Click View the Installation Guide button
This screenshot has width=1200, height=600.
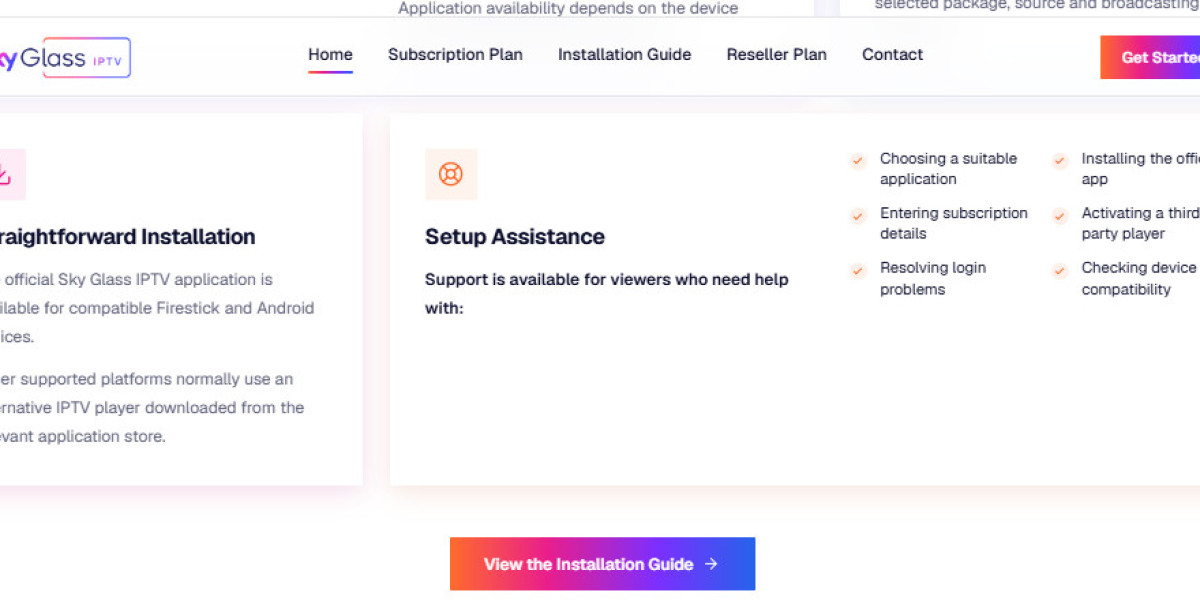[602, 564]
